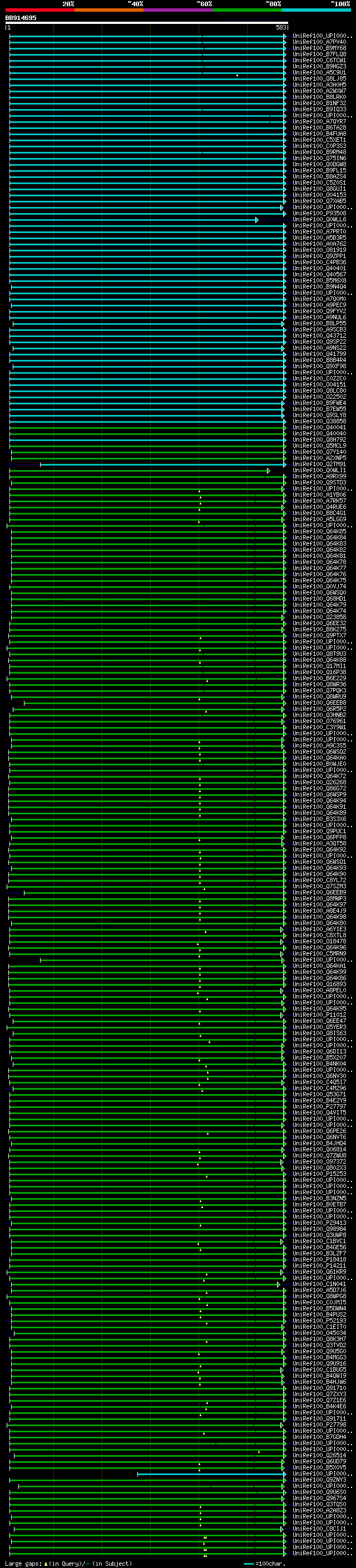The height and width of the screenshot is (1568, 356).
Task: Select the UniRef100_Q17MI1 label
Action: tap(319, 666)
